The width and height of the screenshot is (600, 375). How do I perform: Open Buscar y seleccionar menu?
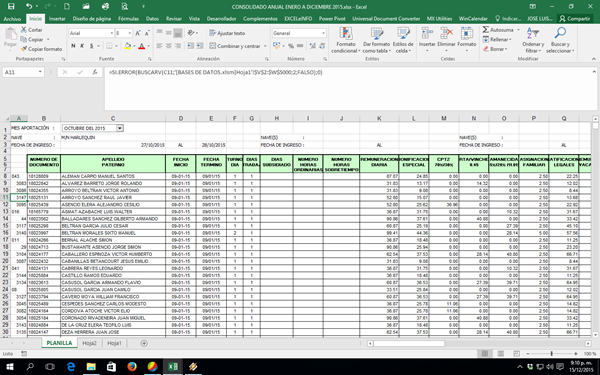pyautogui.click(x=560, y=40)
